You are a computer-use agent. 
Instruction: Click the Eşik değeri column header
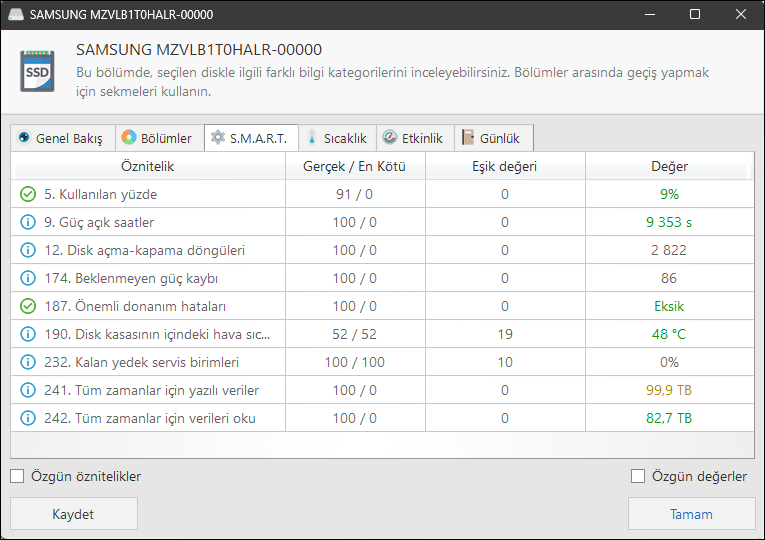point(504,166)
